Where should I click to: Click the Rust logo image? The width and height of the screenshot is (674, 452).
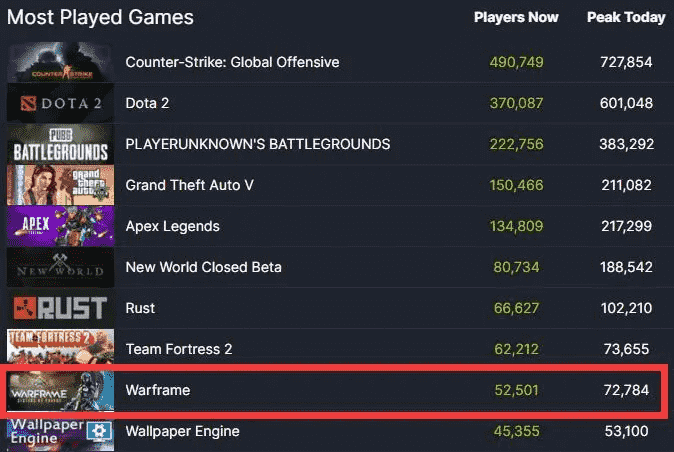pyautogui.click(x=61, y=308)
